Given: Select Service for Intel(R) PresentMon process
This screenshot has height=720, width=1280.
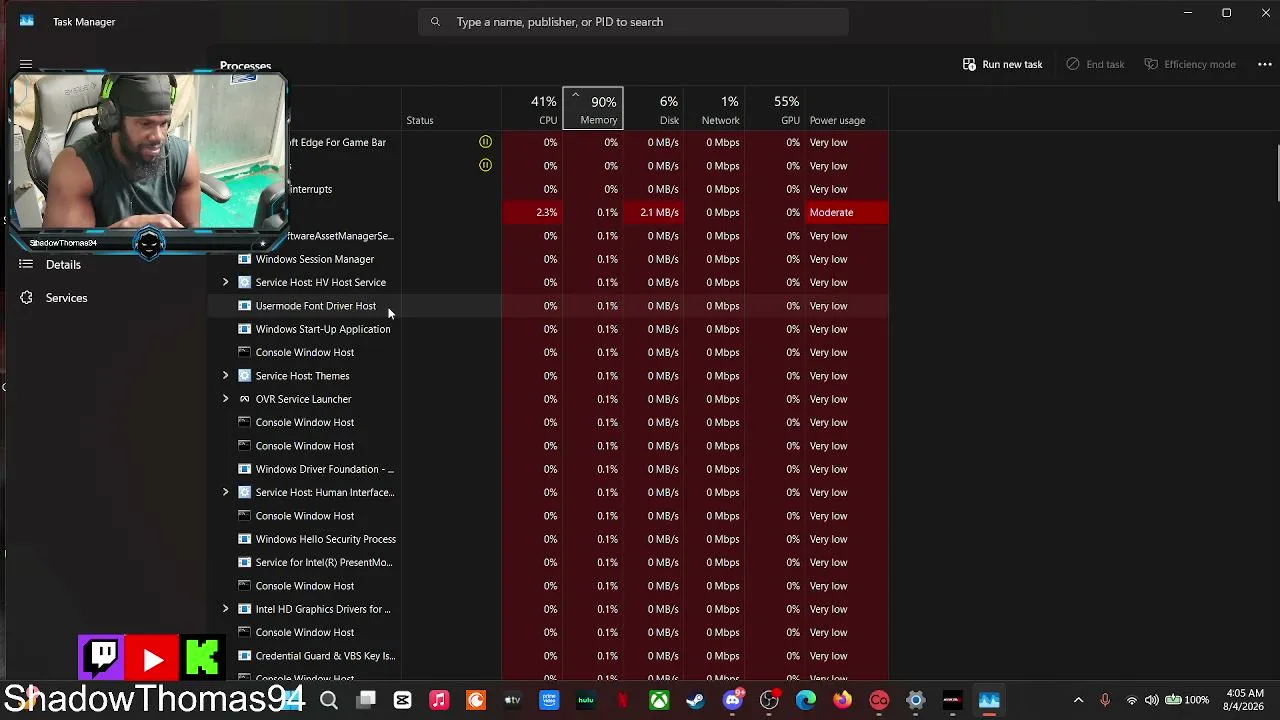Looking at the screenshot, I should 548,562.
